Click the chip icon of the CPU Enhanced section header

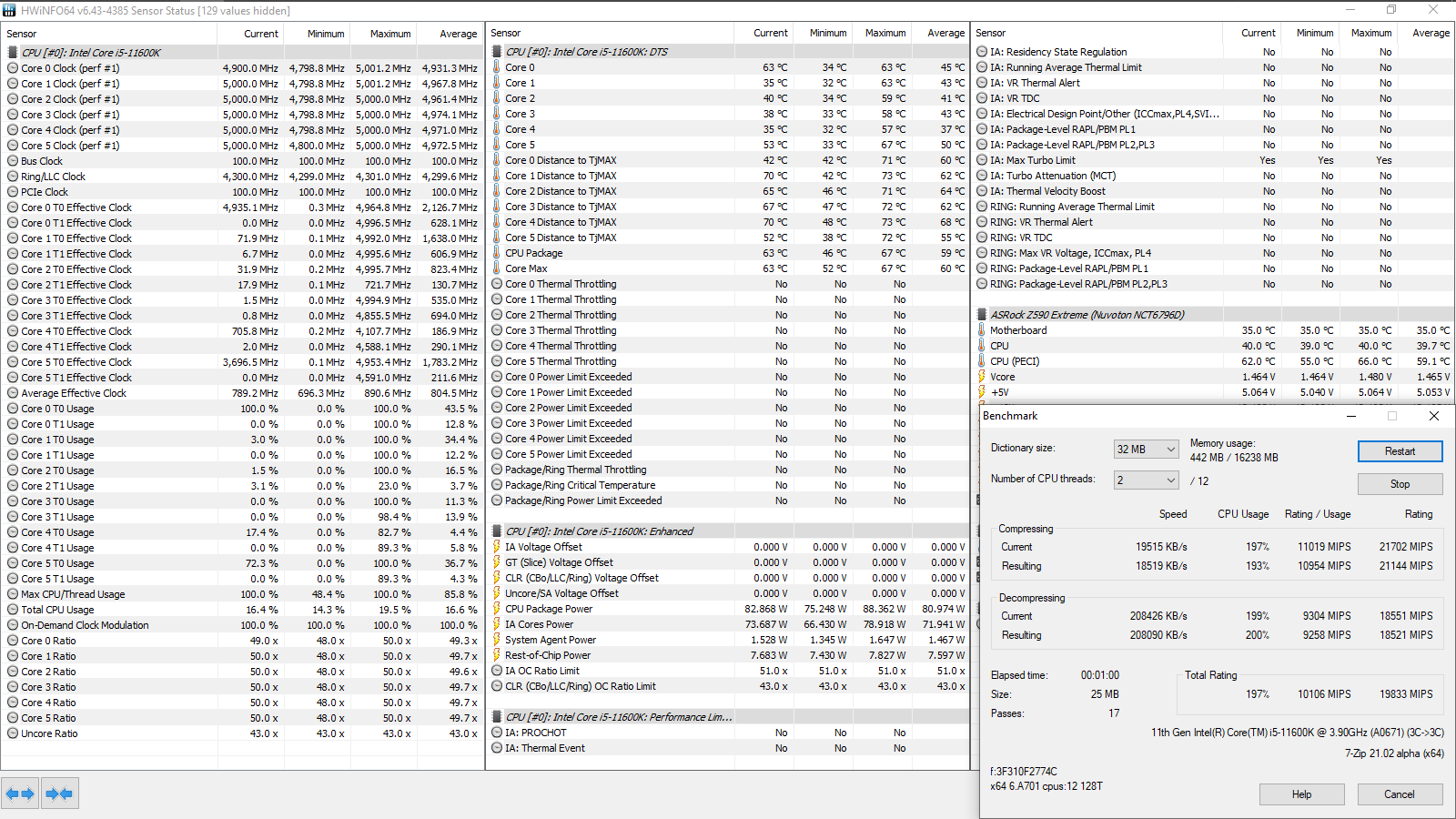click(x=497, y=531)
